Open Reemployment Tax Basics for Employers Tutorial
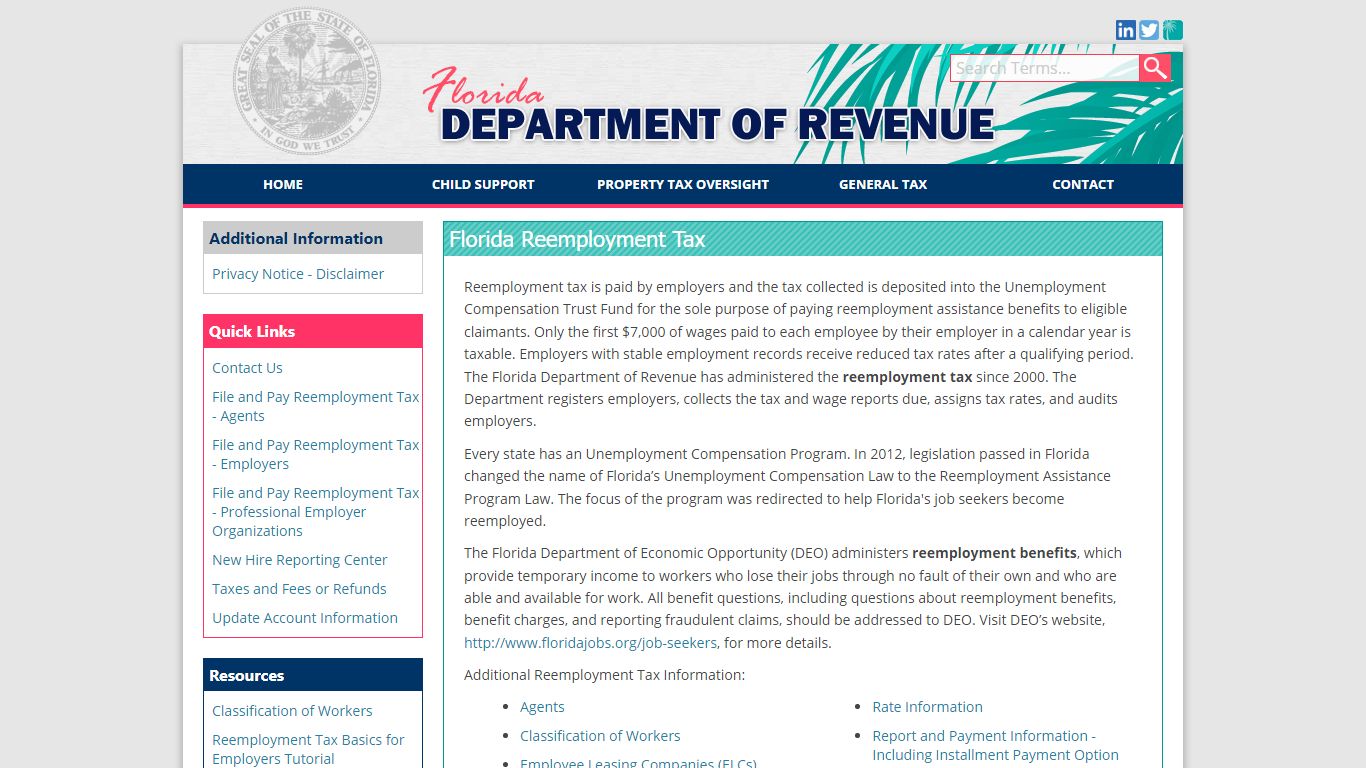This screenshot has height=768, width=1366. (308, 749)
